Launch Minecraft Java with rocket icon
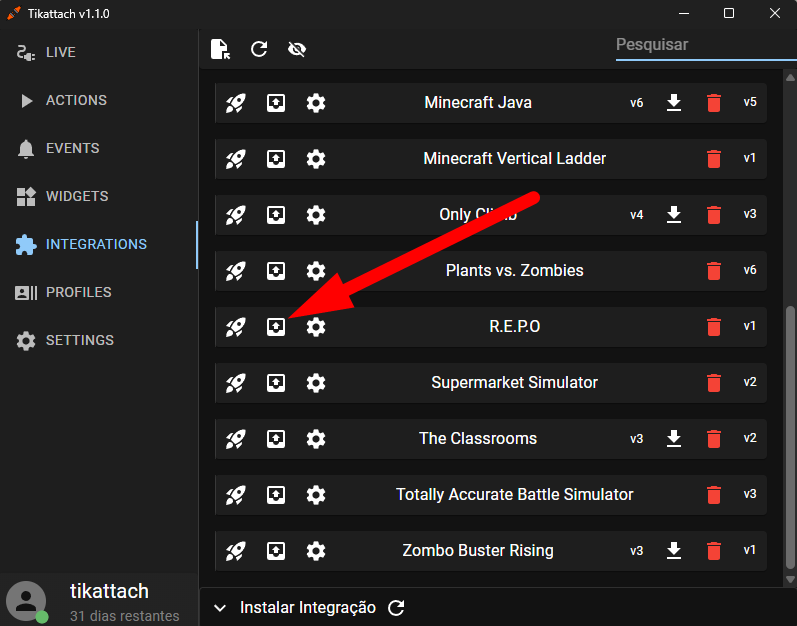This screenshot has width=797, height=626. coord(235,103)
